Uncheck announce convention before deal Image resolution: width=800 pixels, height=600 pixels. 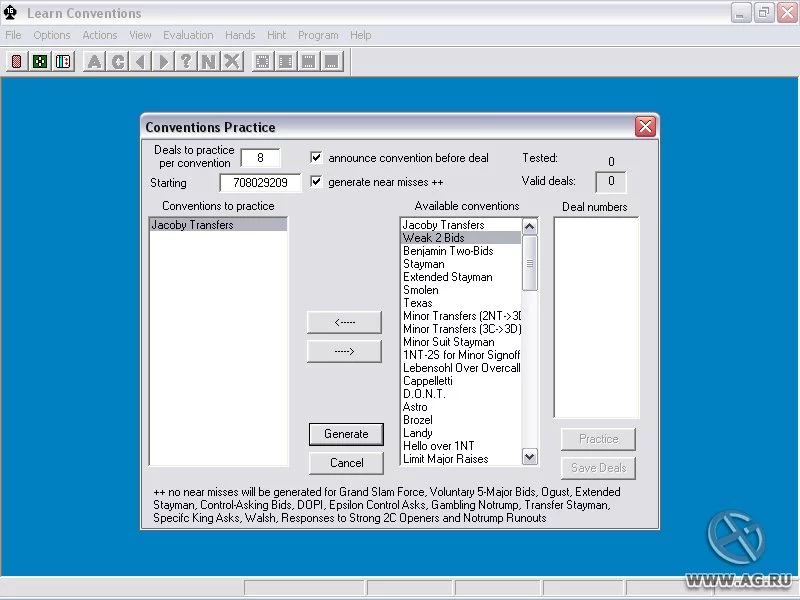point(316,157)
